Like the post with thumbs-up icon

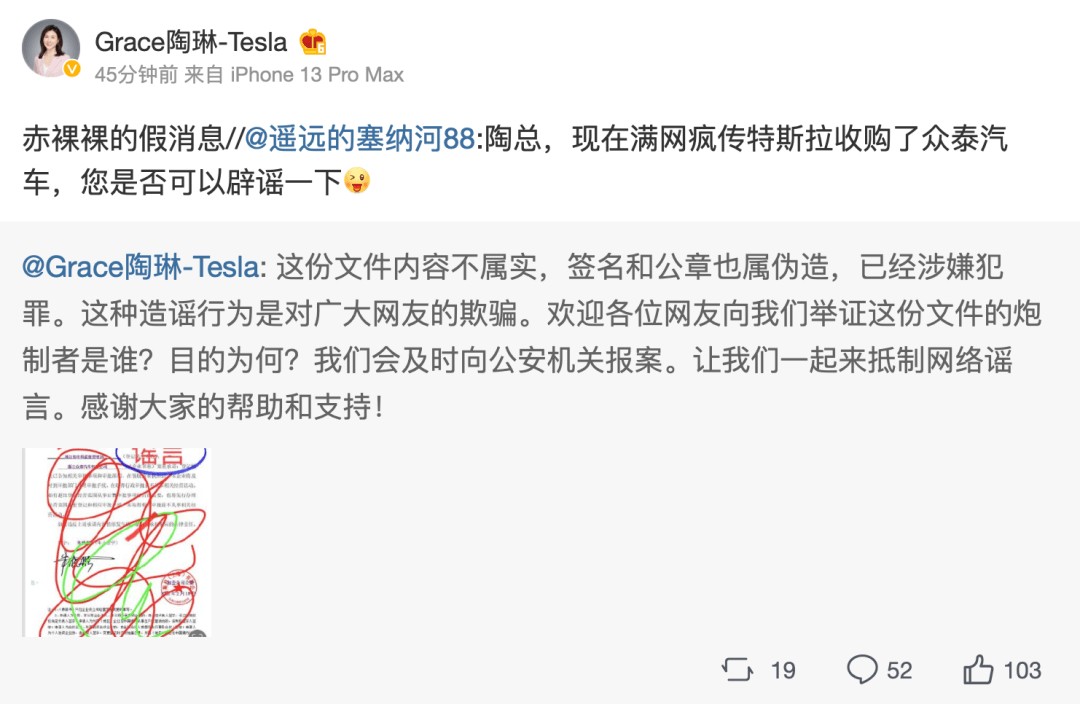(978, 669)
